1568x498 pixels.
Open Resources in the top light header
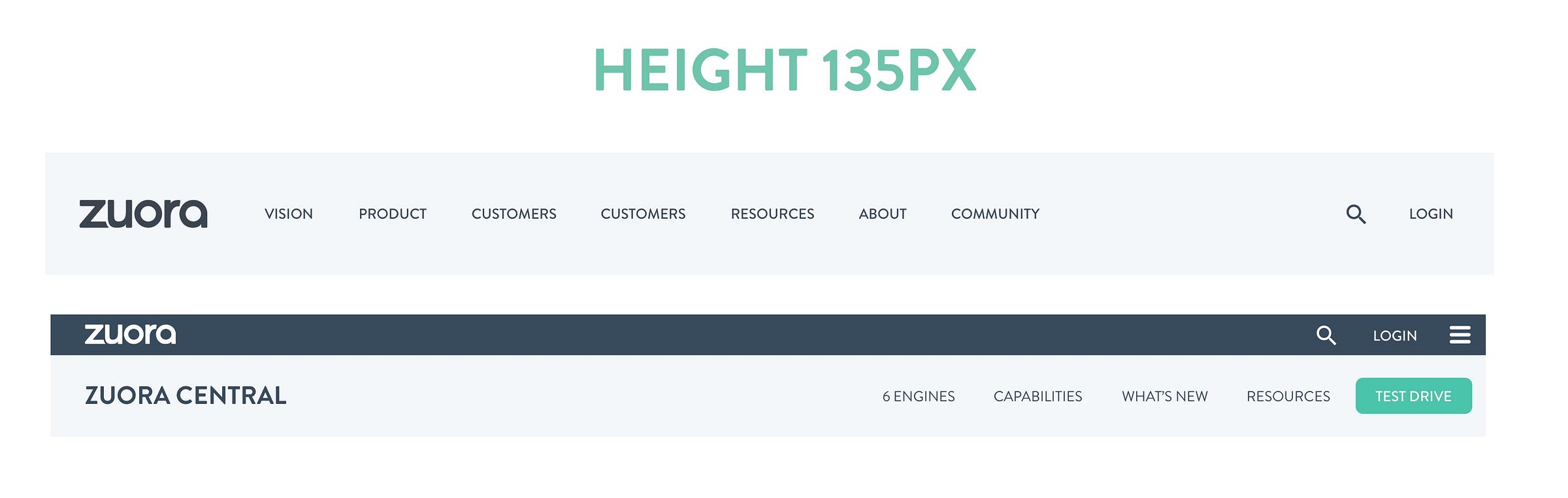pyautogui.click(x=772, y=214)
